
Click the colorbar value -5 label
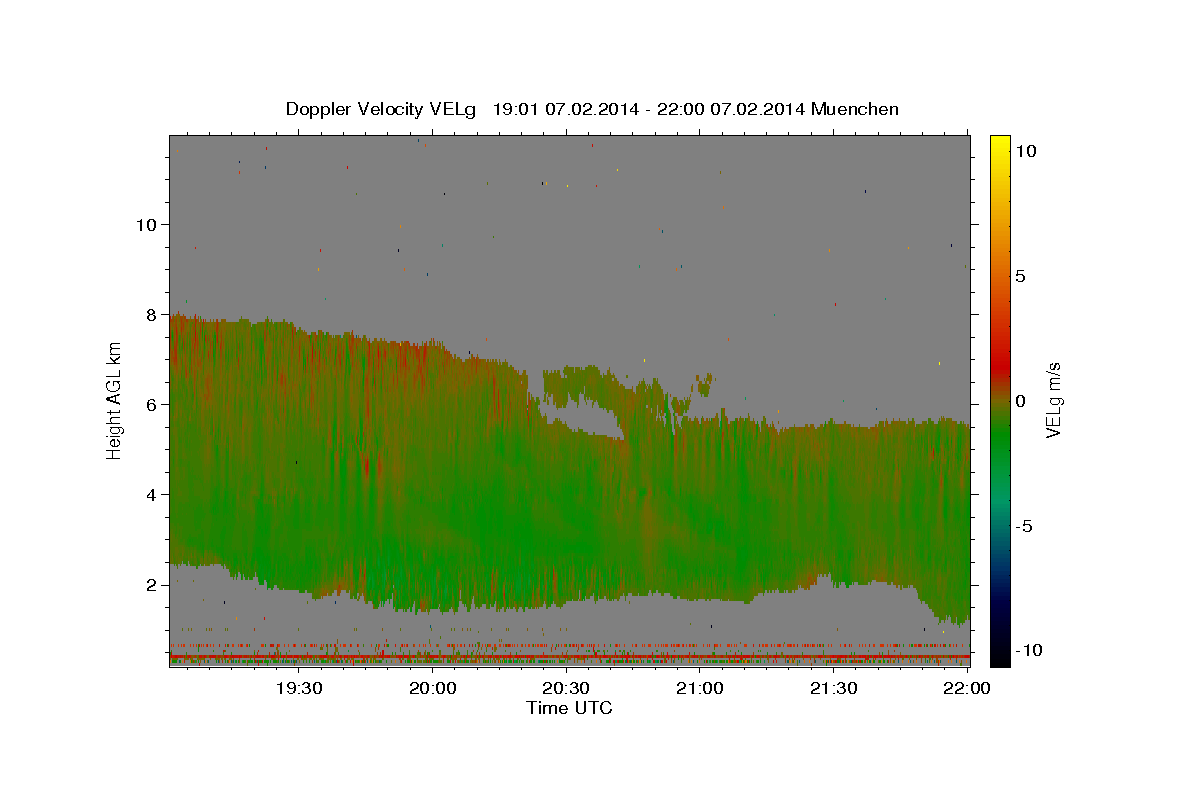pos(1024,526)
